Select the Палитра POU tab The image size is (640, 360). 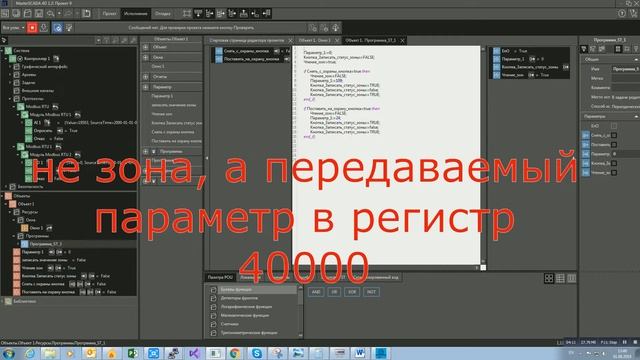pos(220,277)
